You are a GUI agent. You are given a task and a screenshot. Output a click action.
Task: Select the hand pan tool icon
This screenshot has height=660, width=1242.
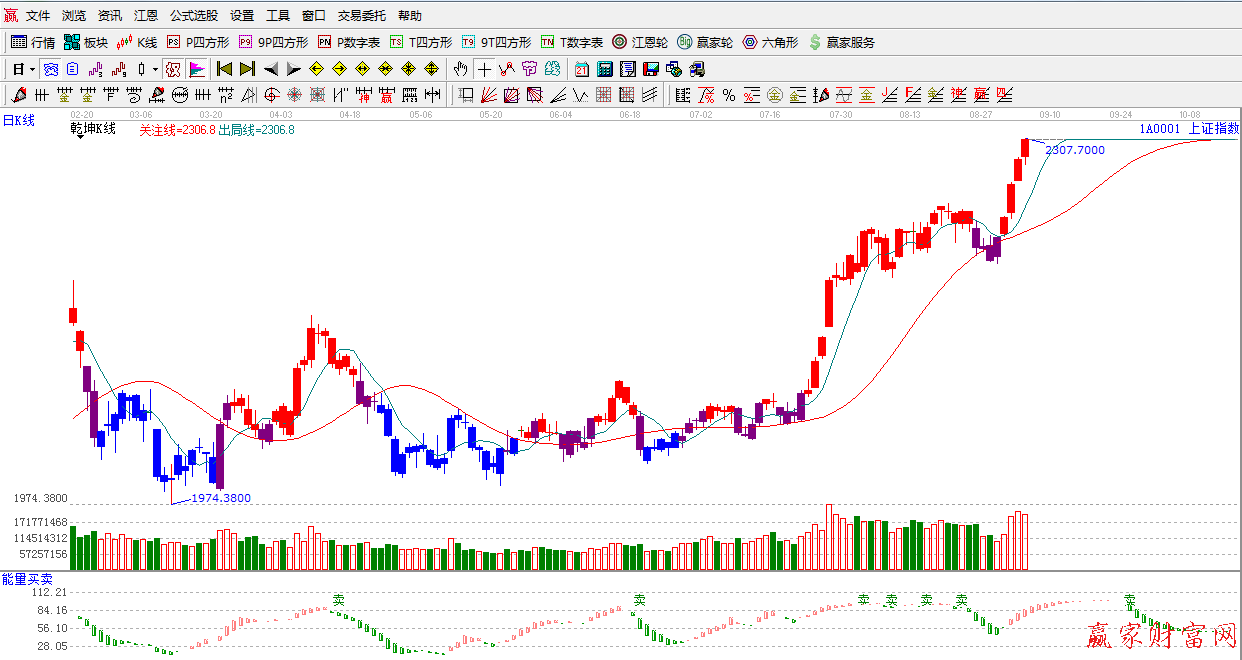pyautogui.click(x=460, y=69)
